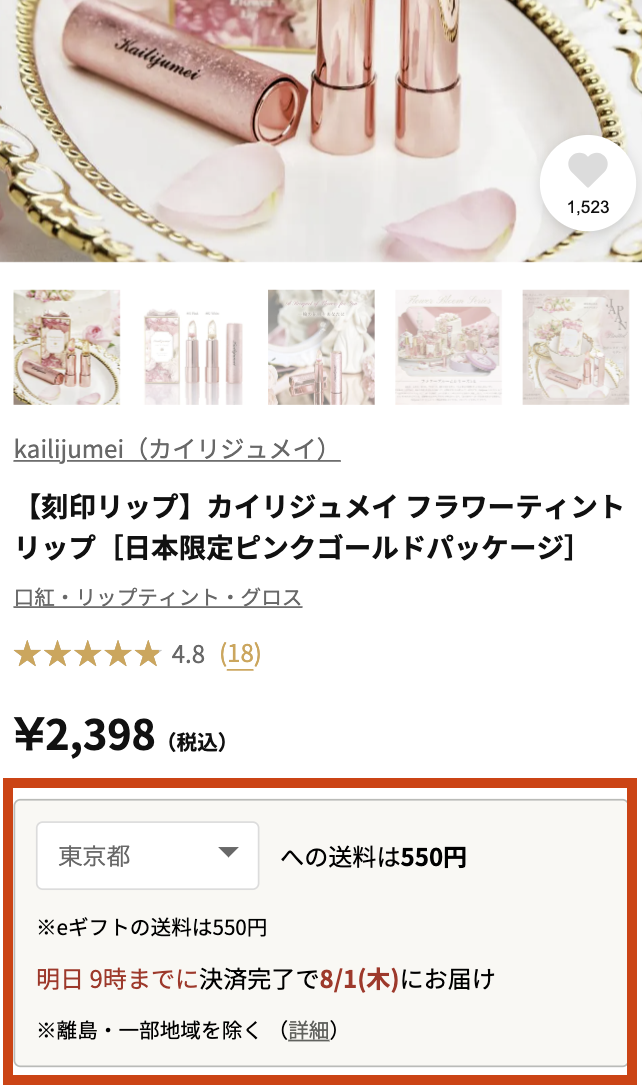Screen dimensions: 642x1088
Task: Click the ¥2,398 price text
Action: coord(85,735)
